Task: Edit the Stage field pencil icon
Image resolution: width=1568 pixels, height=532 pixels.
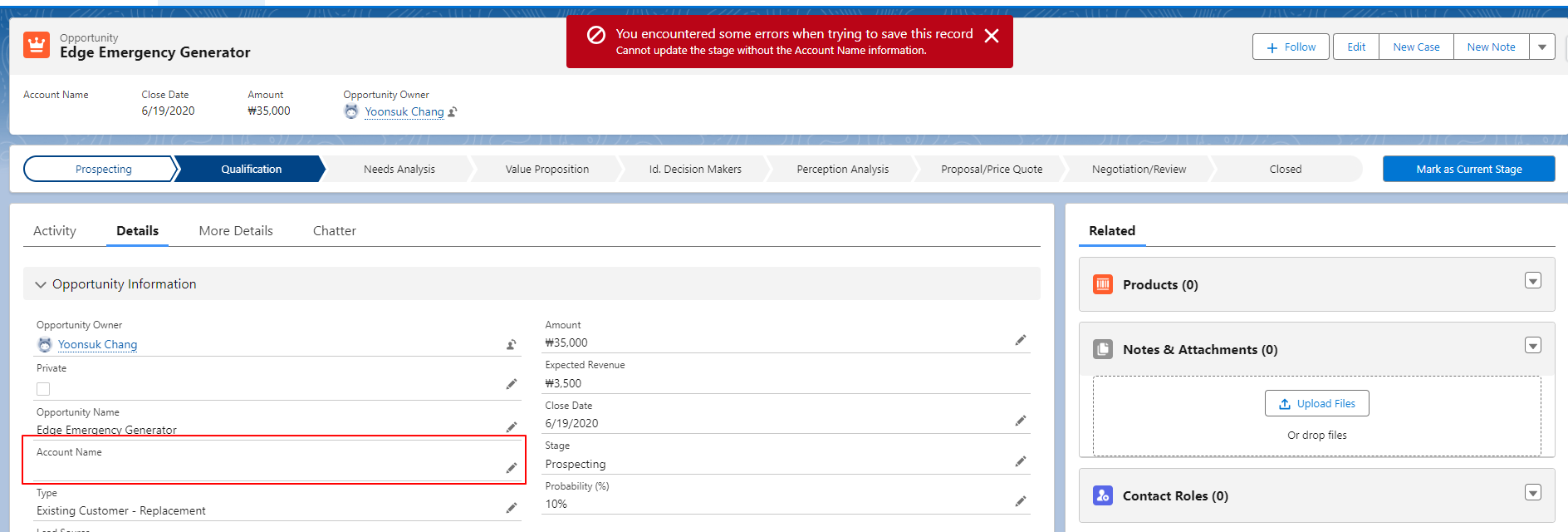Action: (x=1021, y=461)
